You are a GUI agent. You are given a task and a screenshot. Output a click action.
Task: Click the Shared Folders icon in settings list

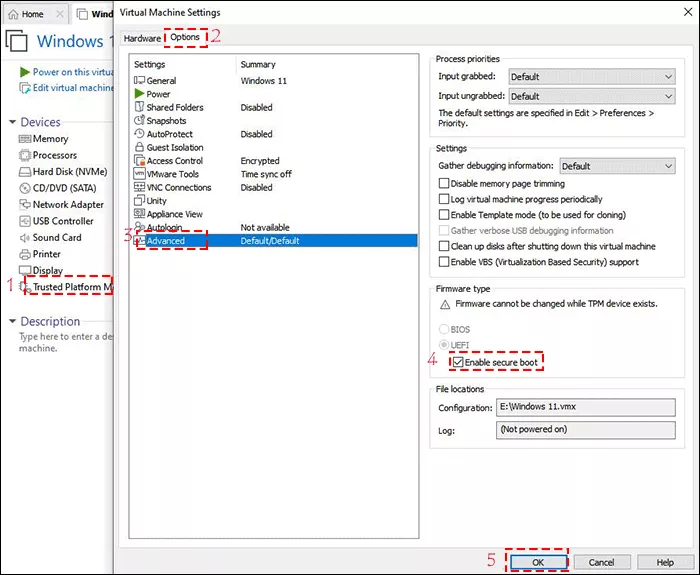pyautogui.click(x=139, y=108)
